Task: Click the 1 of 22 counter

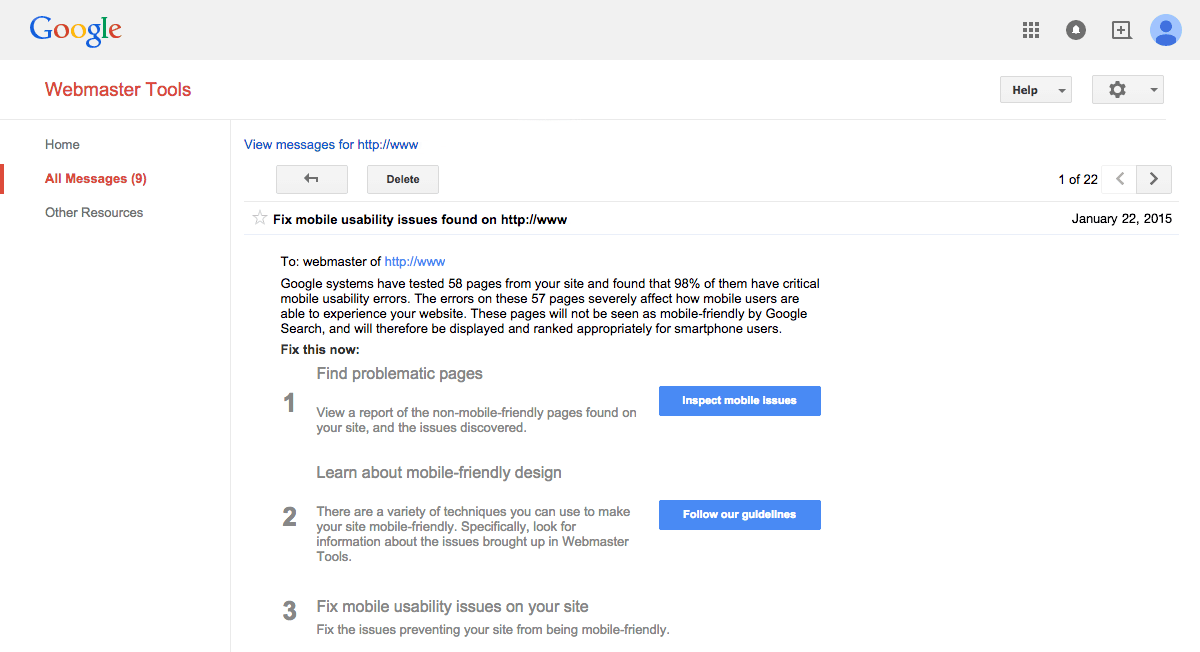Action: click(1078, 180)
